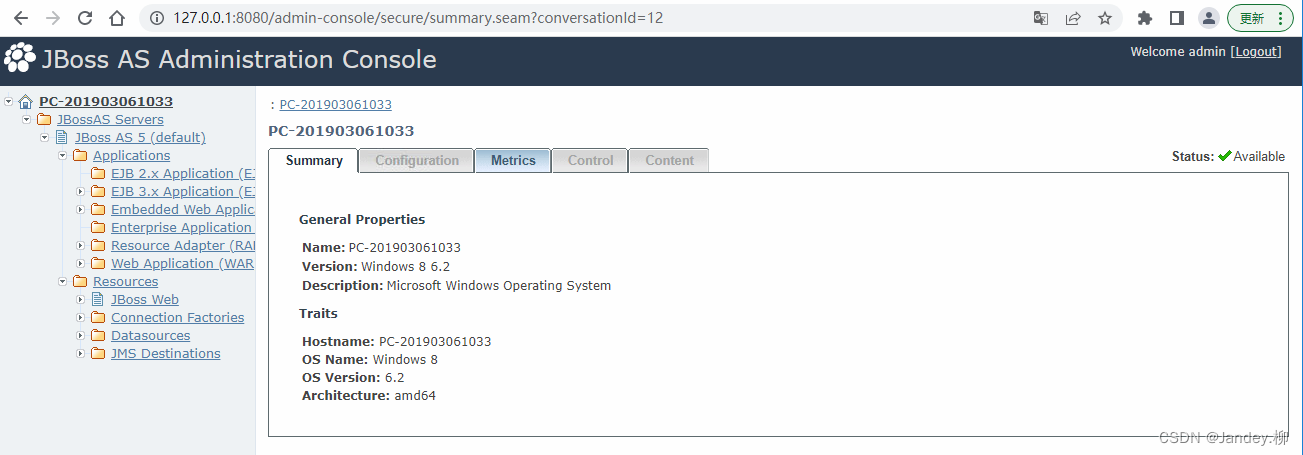Open the Enterprise Application link

[183, 228]
